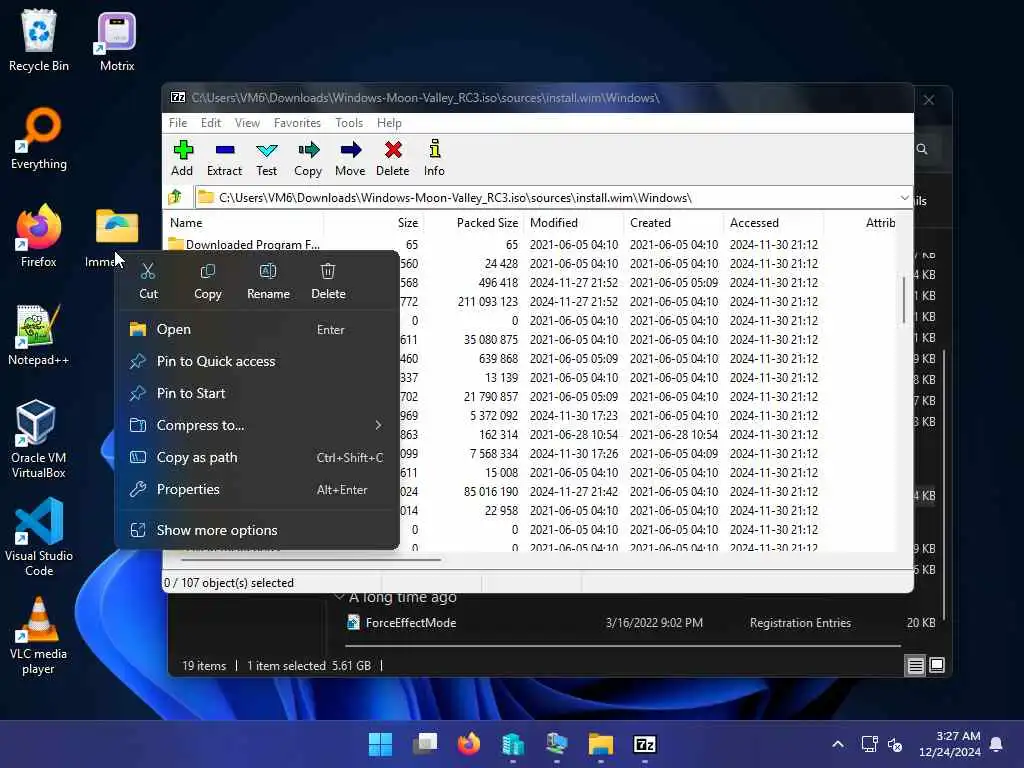Viewport: 1024px width, 768px height.
Task: Select Cut icon in context menu
Action: (x=148, y=281)
